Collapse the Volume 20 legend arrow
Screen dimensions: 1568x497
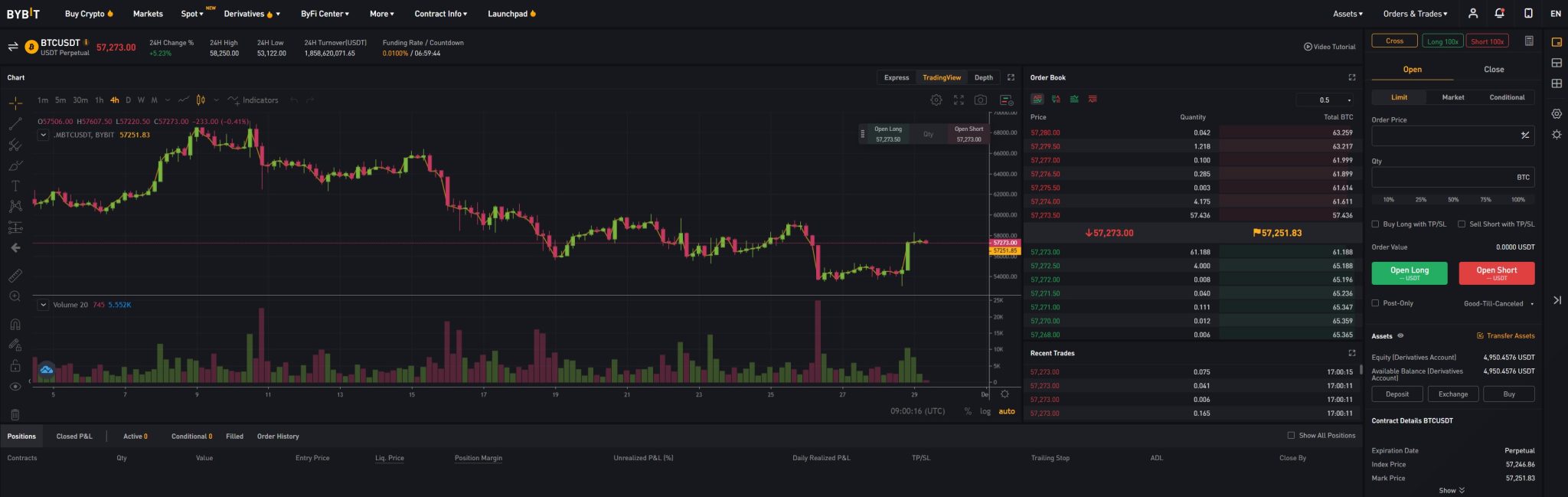coord(44,305)
